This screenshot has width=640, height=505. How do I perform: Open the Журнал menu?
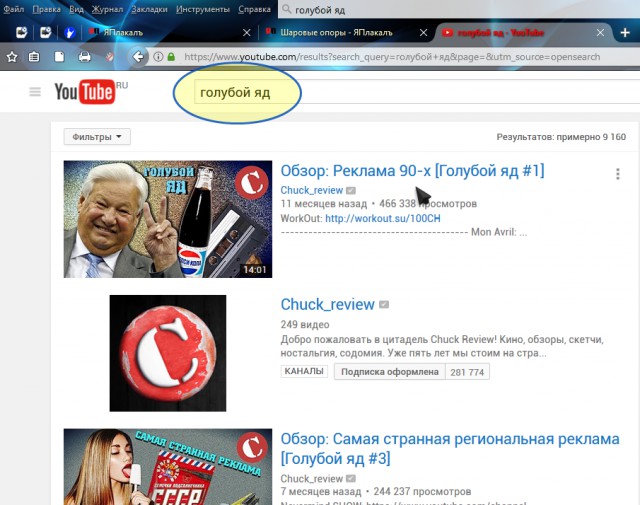click(107, 9)
